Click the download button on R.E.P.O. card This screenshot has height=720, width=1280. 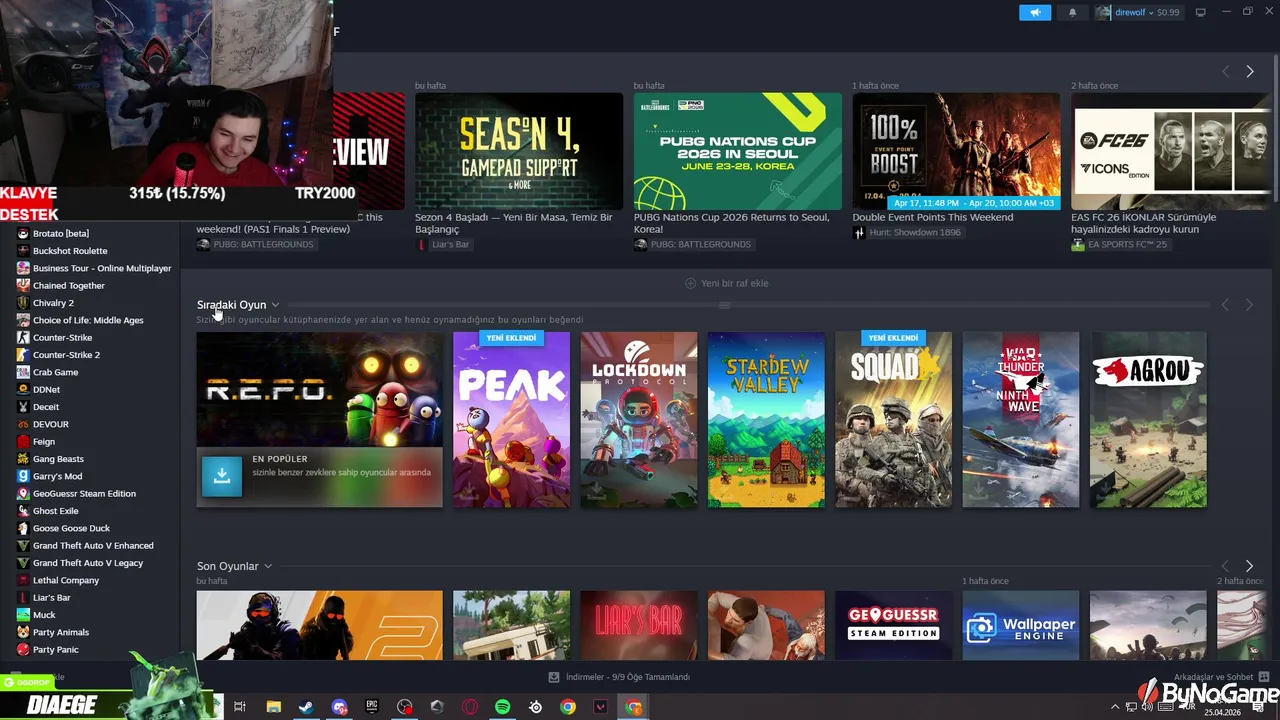222,476
